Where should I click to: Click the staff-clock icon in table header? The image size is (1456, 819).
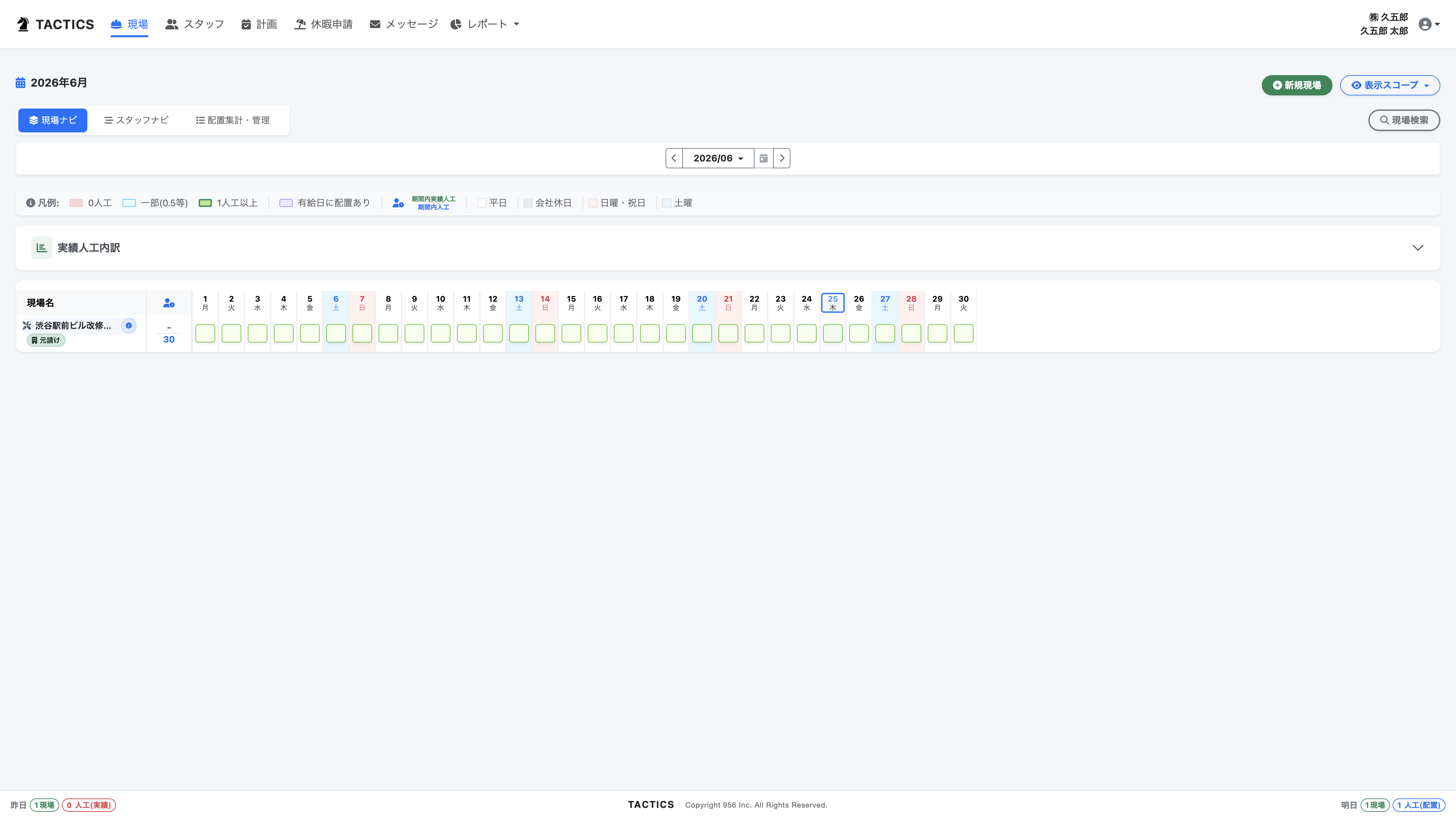(x=168, y=303)
